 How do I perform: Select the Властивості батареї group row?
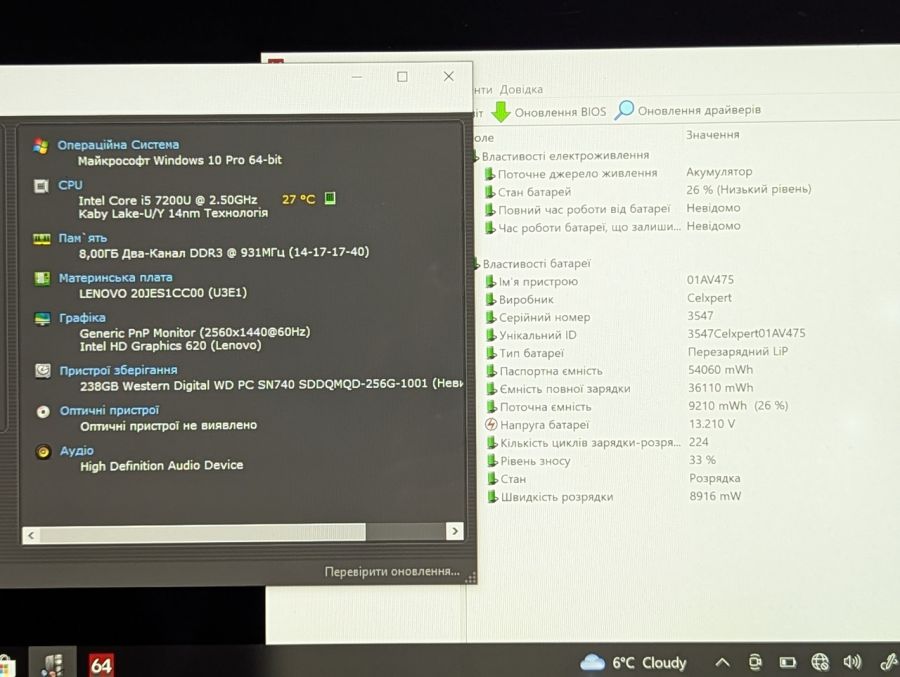[x=536, y=264]
